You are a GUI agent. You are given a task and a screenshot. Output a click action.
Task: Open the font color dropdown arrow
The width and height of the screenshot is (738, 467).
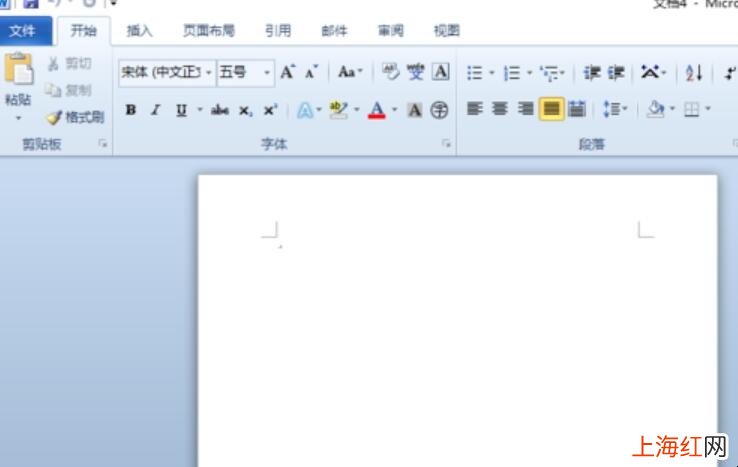pyautogui.click(x=394, y=110)
